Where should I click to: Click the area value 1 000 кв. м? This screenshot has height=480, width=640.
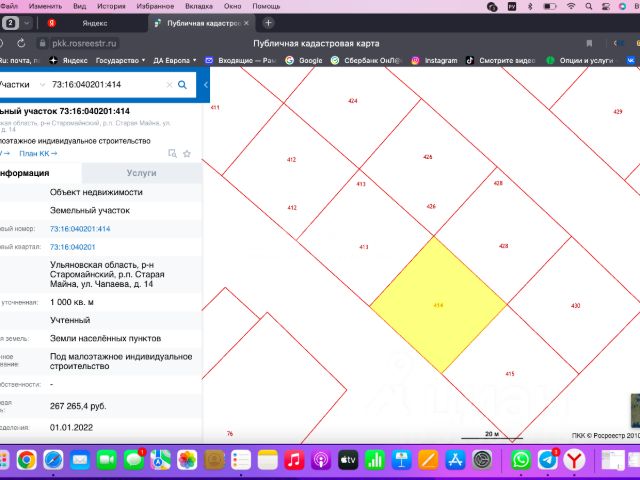[x=72, y=302]
